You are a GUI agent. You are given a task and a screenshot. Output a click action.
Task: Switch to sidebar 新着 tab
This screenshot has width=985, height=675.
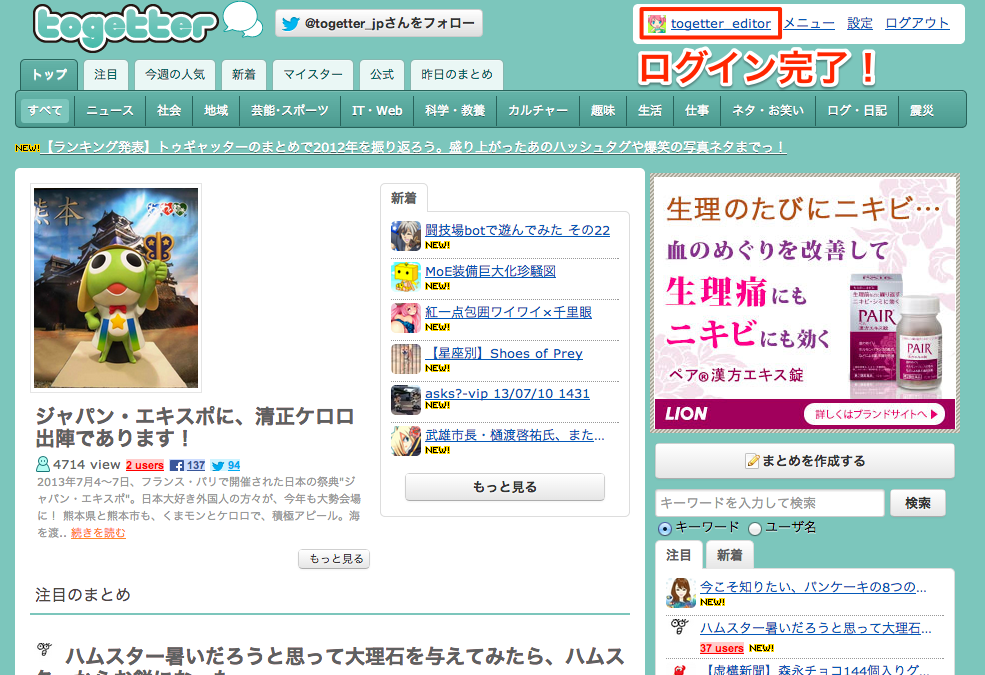pyautogui.click(x=729, y=555)
